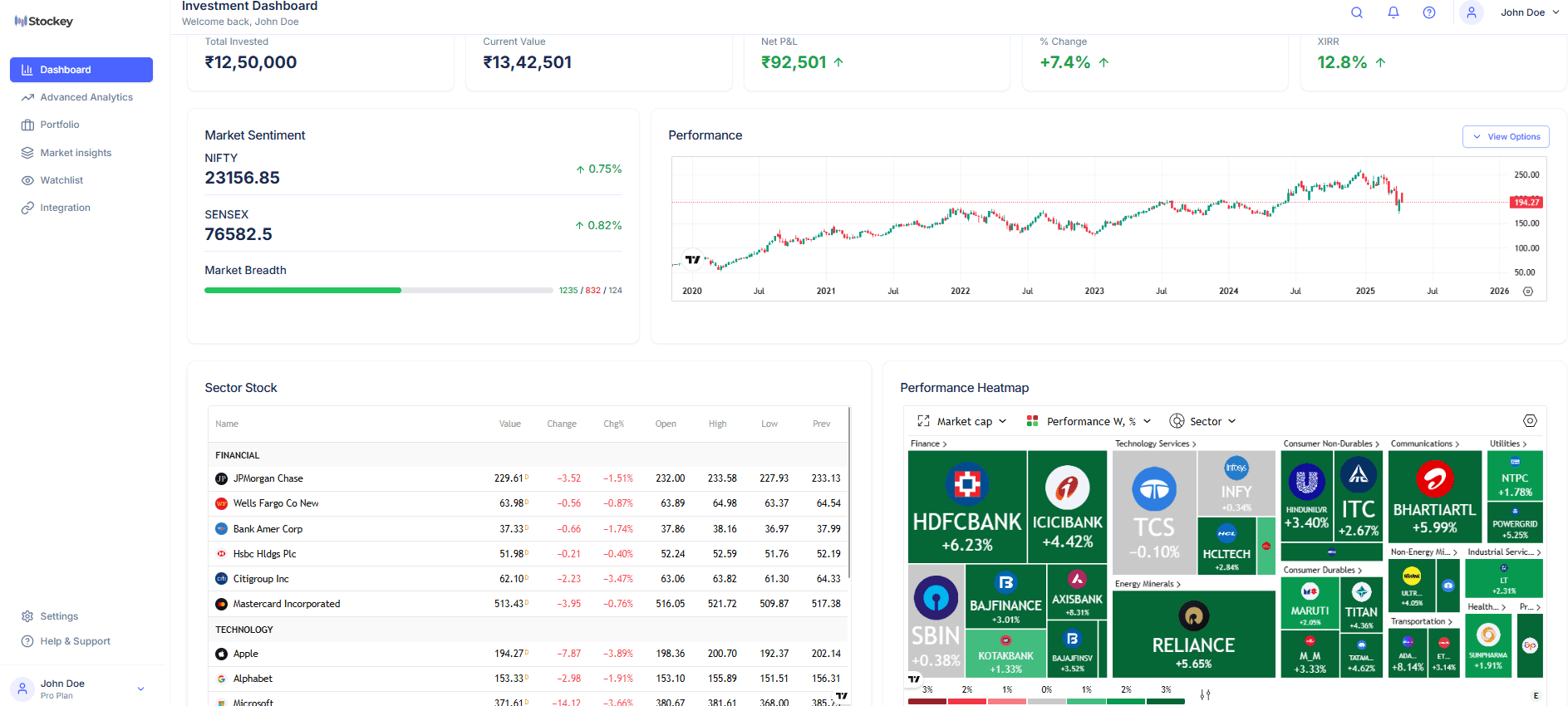Click the Bank Amer Corp logo icon
This screenshot has width=1568, height=706.
221,529
